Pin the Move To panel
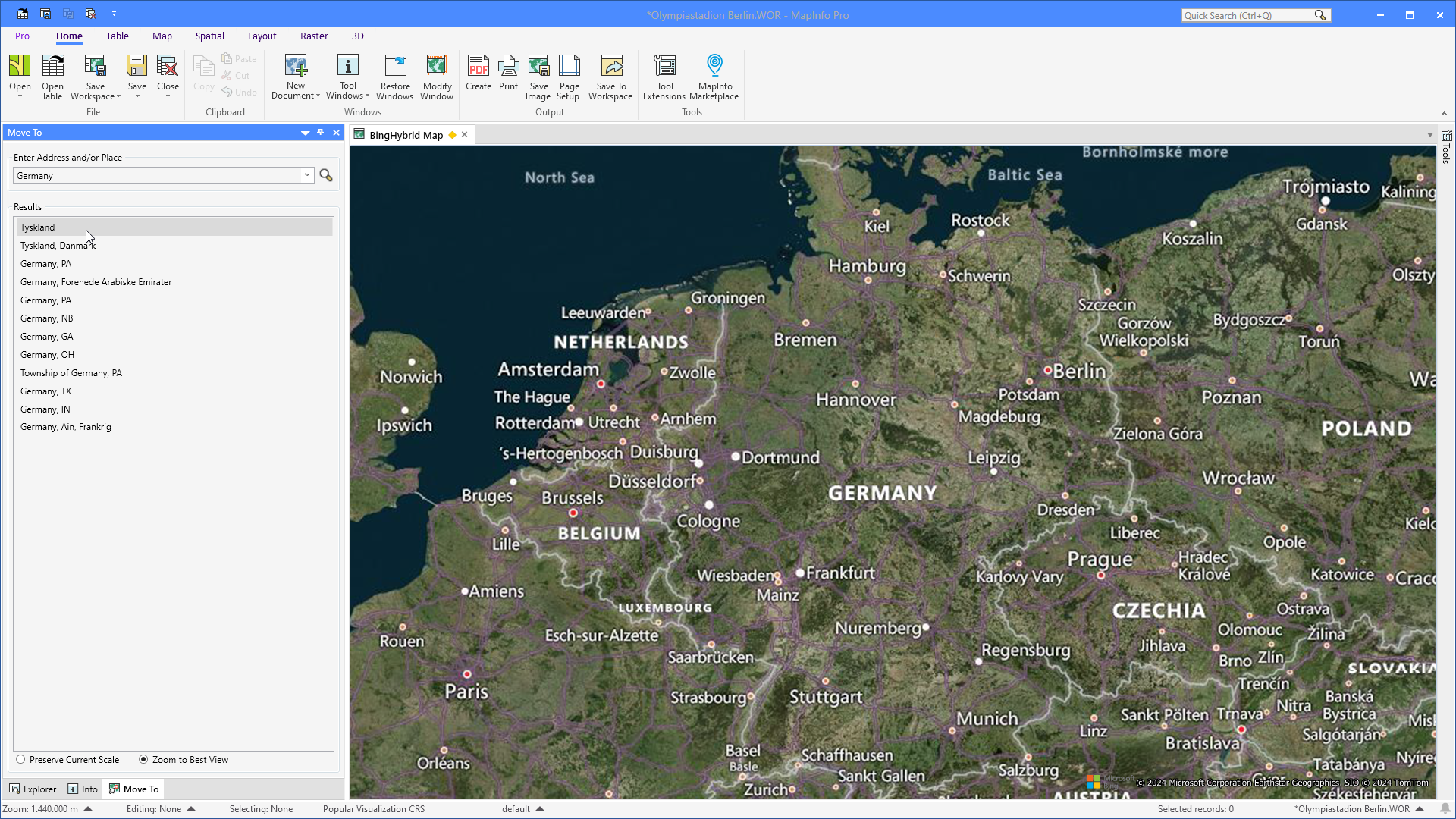Viewport: 1456px width, 819px height. click(x=321, y=133)
